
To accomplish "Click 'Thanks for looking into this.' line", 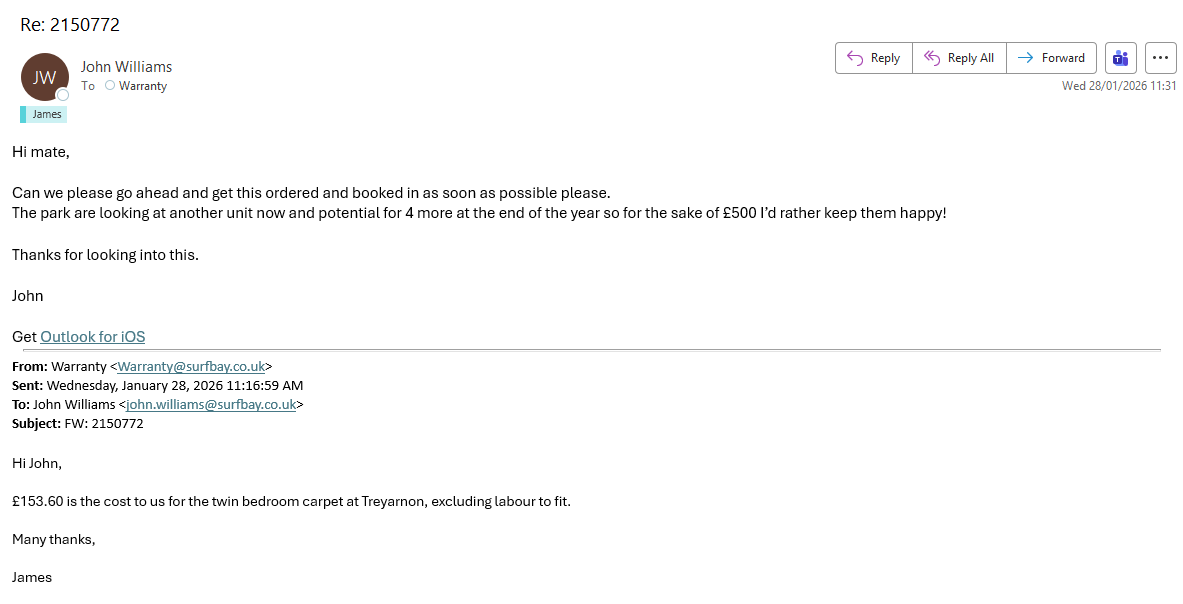I will tap(105, 255).
